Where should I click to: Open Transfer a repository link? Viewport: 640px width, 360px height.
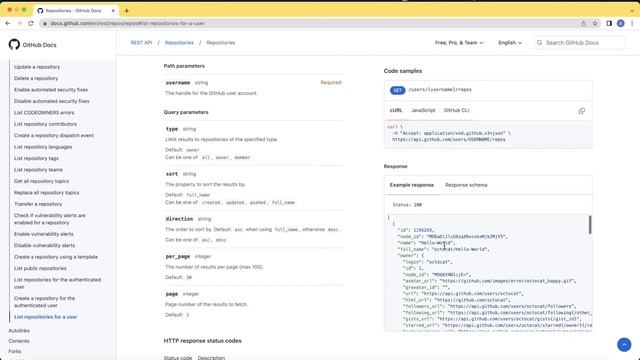(x=38, y=204)
